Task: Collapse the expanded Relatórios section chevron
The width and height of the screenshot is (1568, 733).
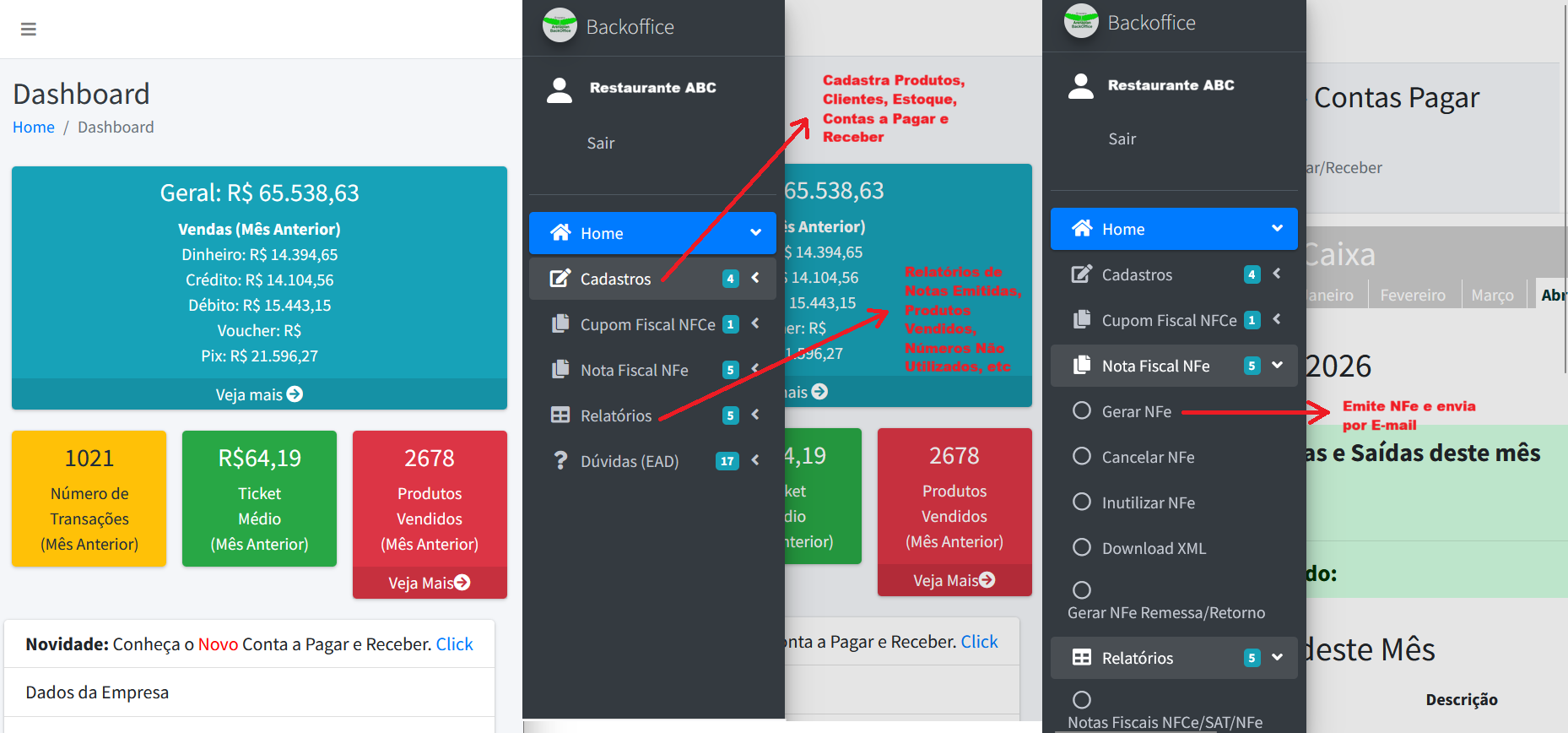Action: click(1277, 658)
